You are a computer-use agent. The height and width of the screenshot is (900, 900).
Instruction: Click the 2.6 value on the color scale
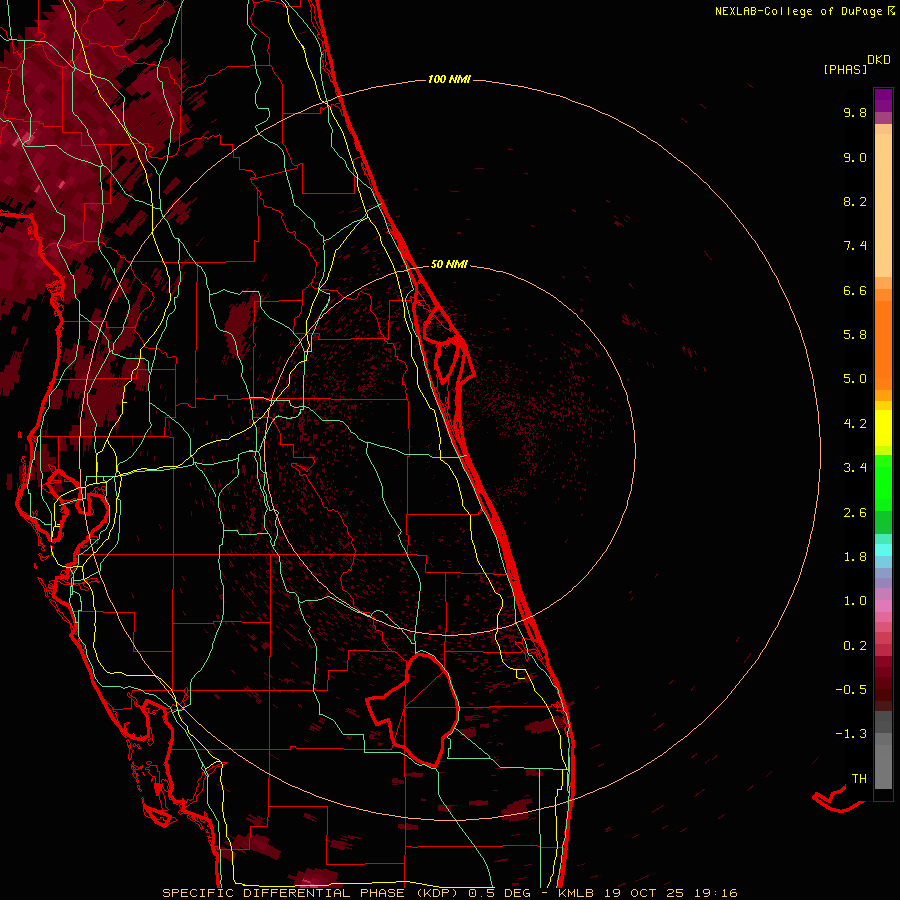(855, 513)
